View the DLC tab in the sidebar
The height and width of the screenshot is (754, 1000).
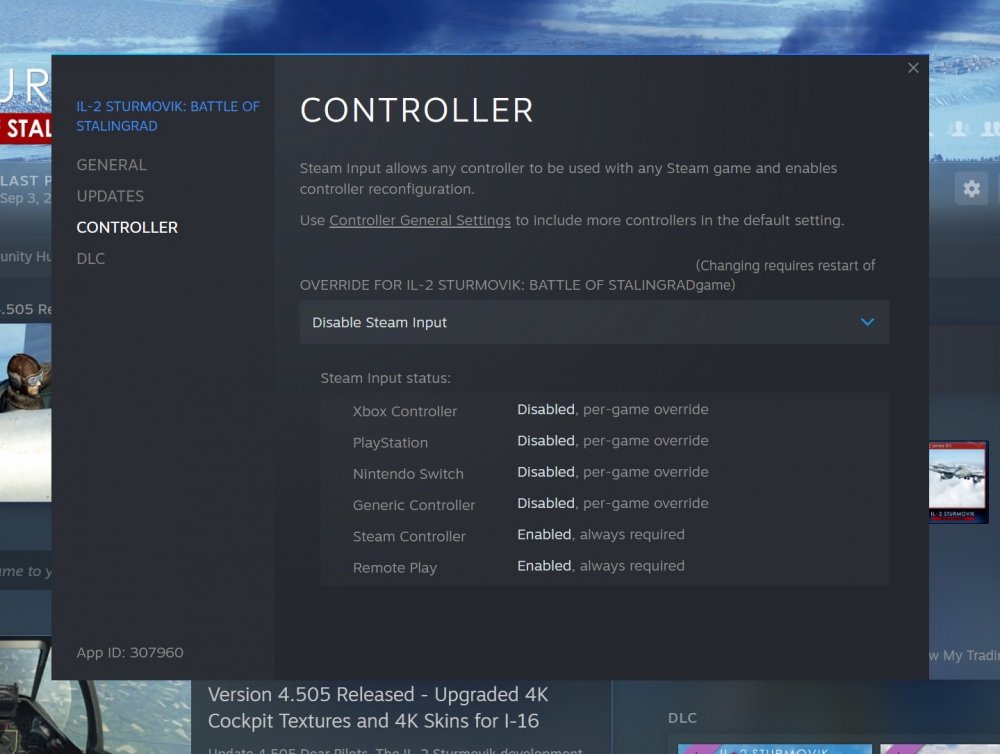tap(90, 258)
